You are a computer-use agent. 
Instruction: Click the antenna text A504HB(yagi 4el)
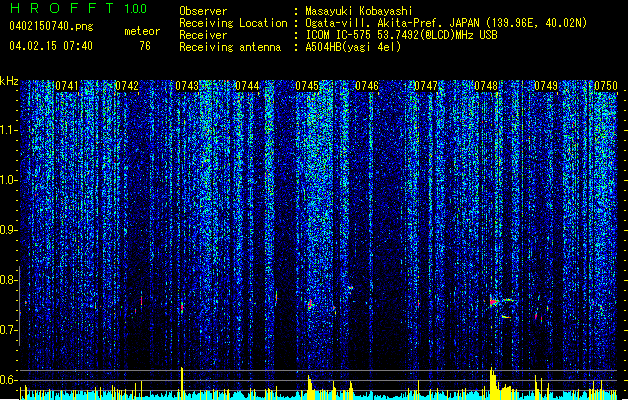coord(353,47)
